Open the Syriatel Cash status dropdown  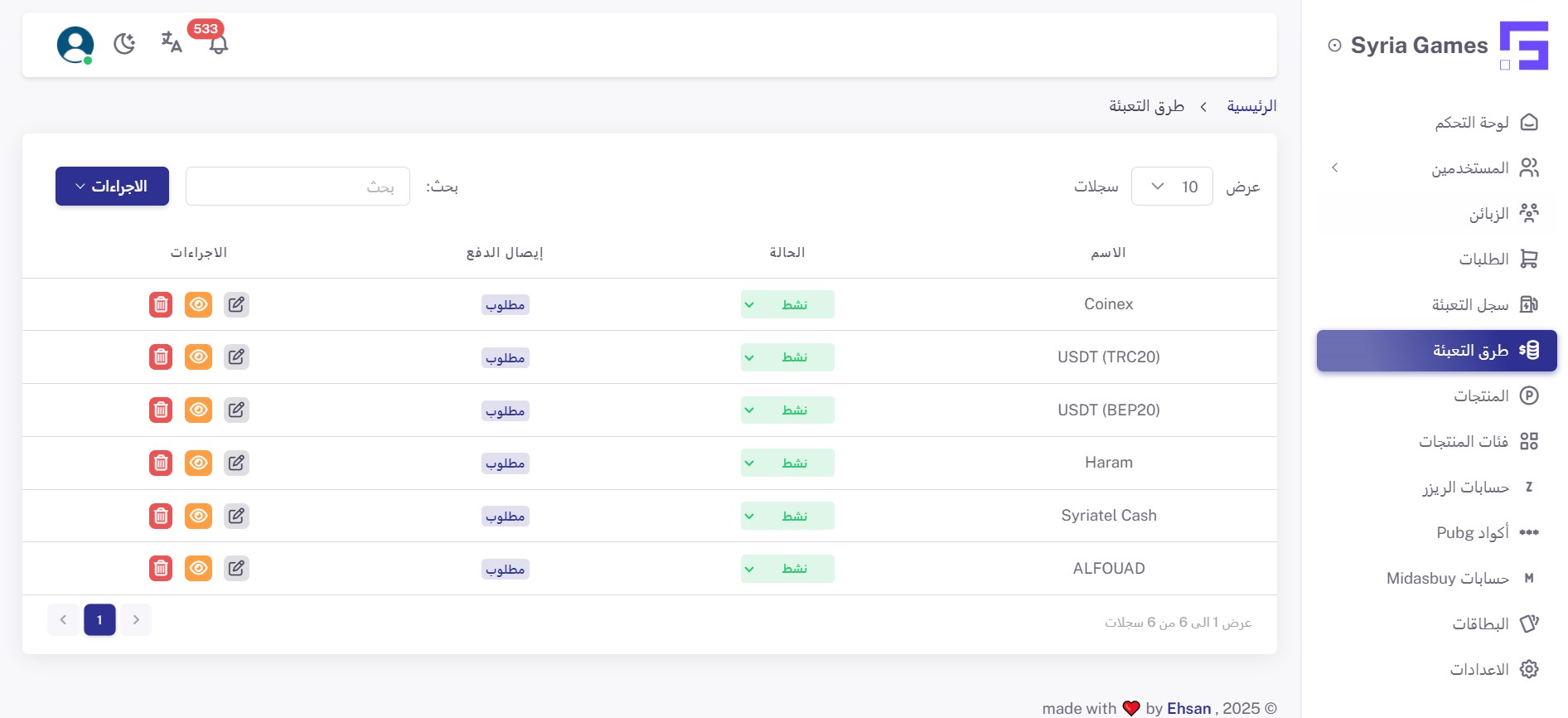click(787, 516)
